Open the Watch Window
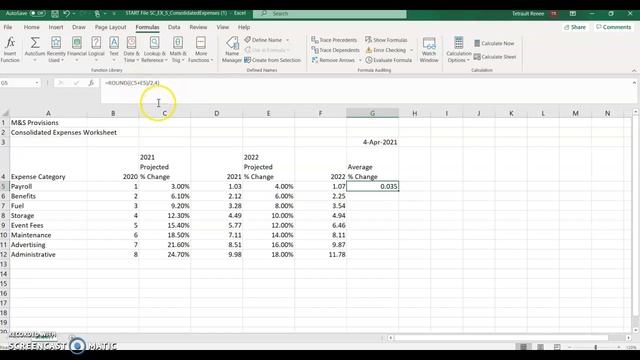 pos(429,49)
